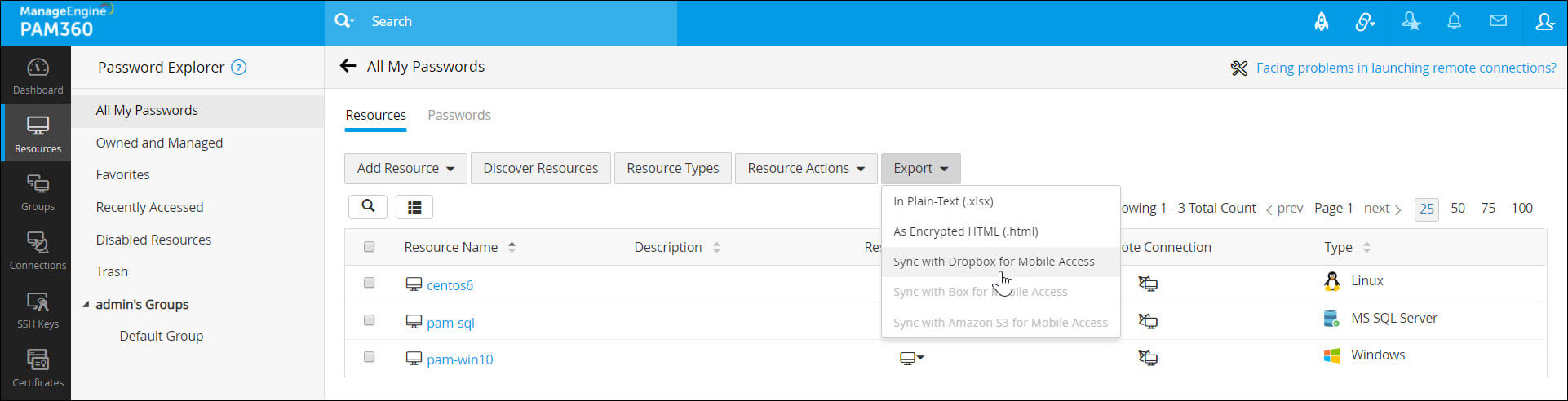This screenshot has width=1568, height=401.
Task: Switch to list view icon
Action: click(414, 207)
